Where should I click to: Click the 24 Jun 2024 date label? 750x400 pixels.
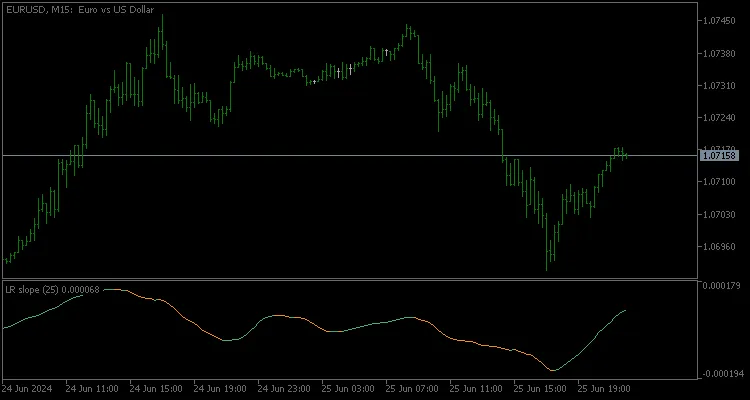tap(27, 387)
